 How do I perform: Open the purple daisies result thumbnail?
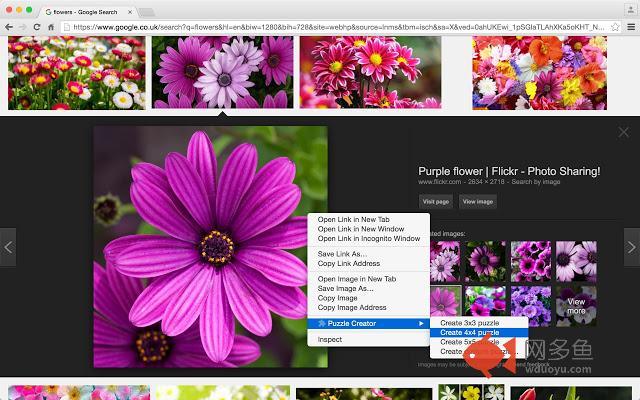[222, 72]
